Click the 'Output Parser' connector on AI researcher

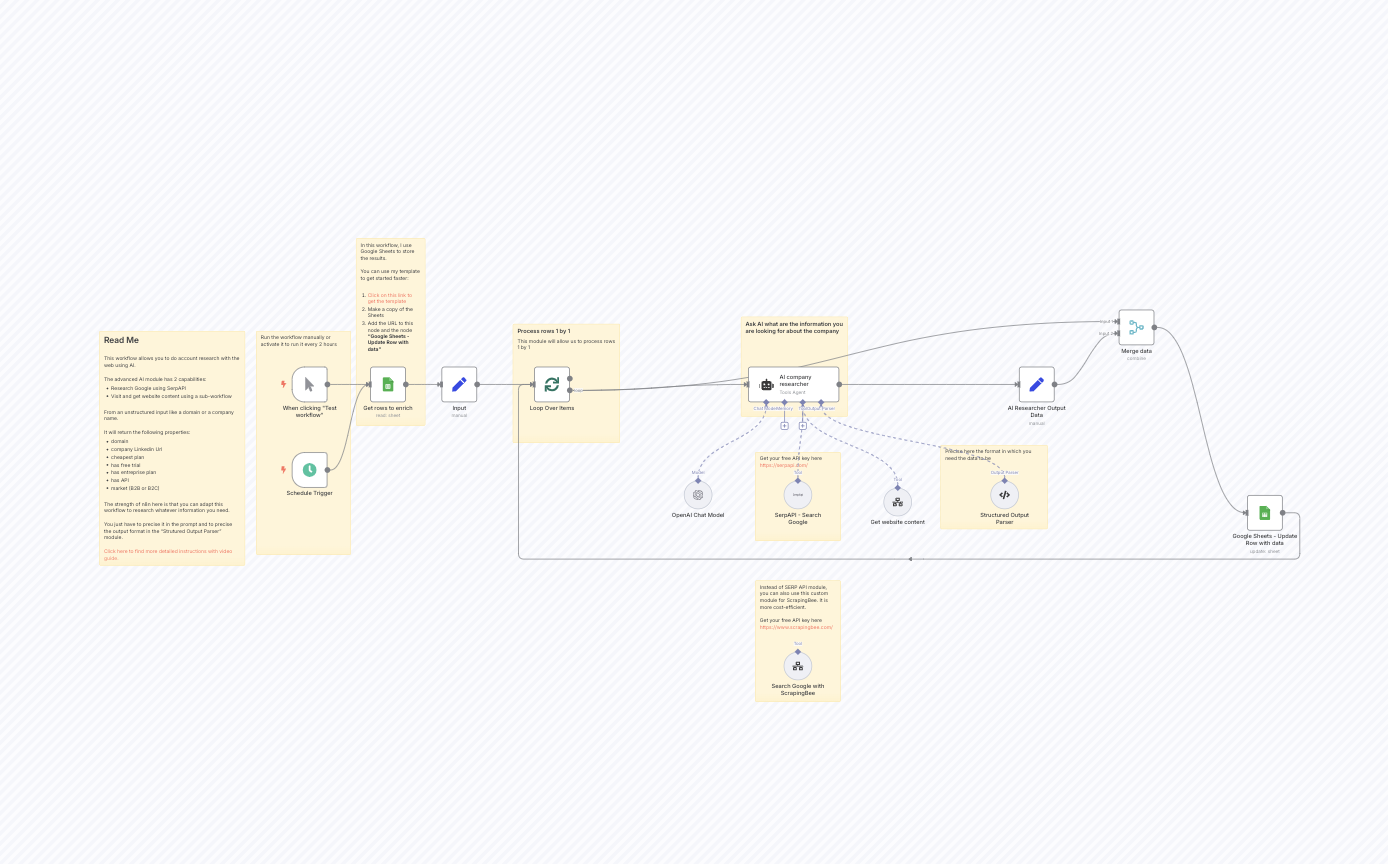(821, 403)
